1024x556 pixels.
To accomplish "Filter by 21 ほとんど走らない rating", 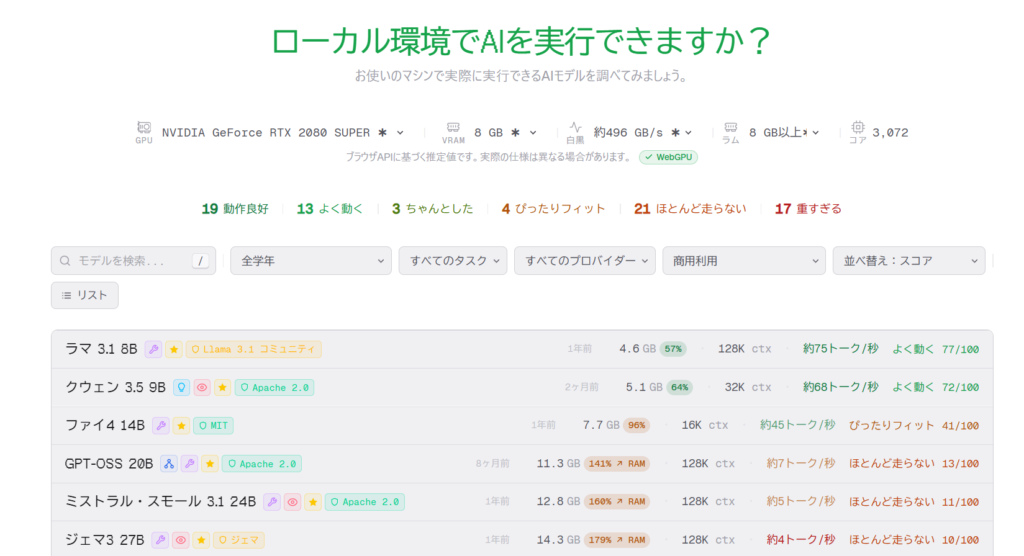I will tap(690, 209).
